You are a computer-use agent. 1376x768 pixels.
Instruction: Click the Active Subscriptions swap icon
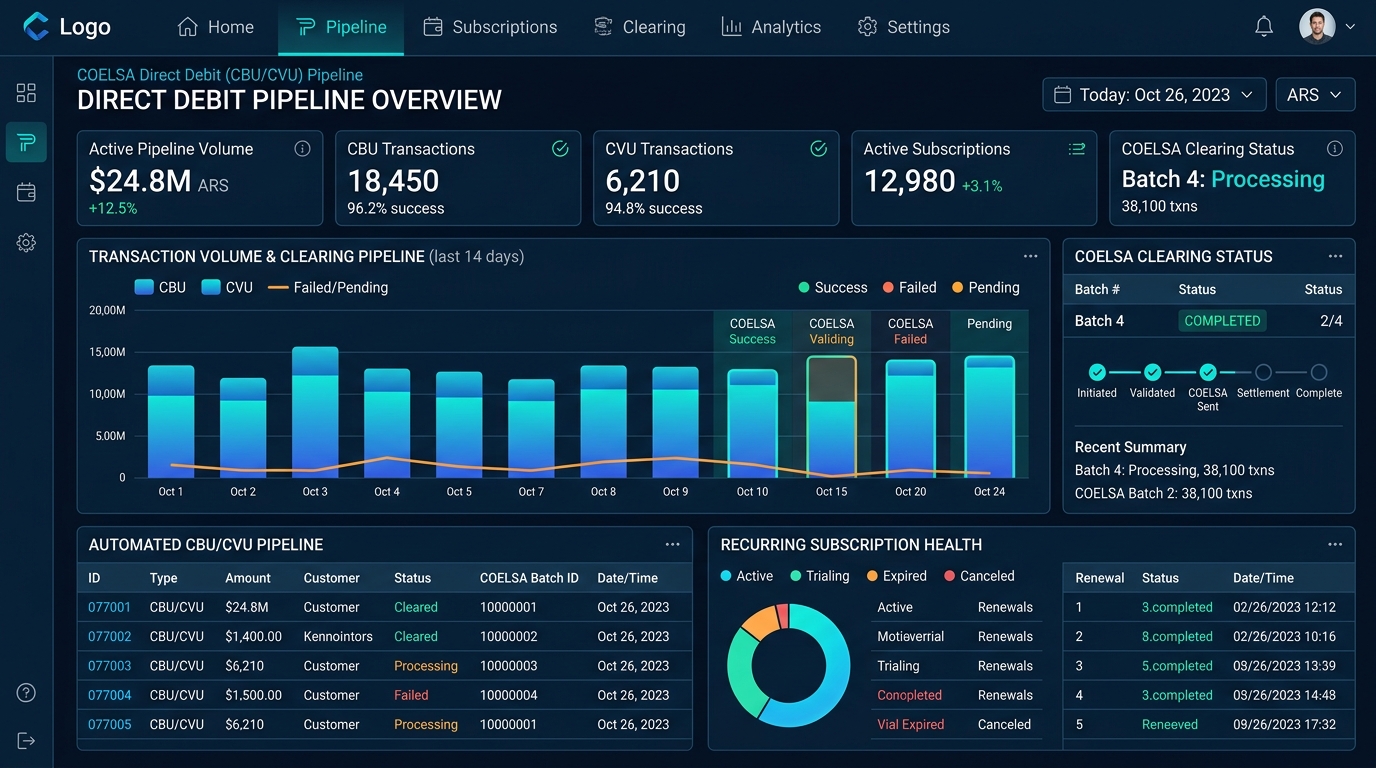[x=1077, y=149]
